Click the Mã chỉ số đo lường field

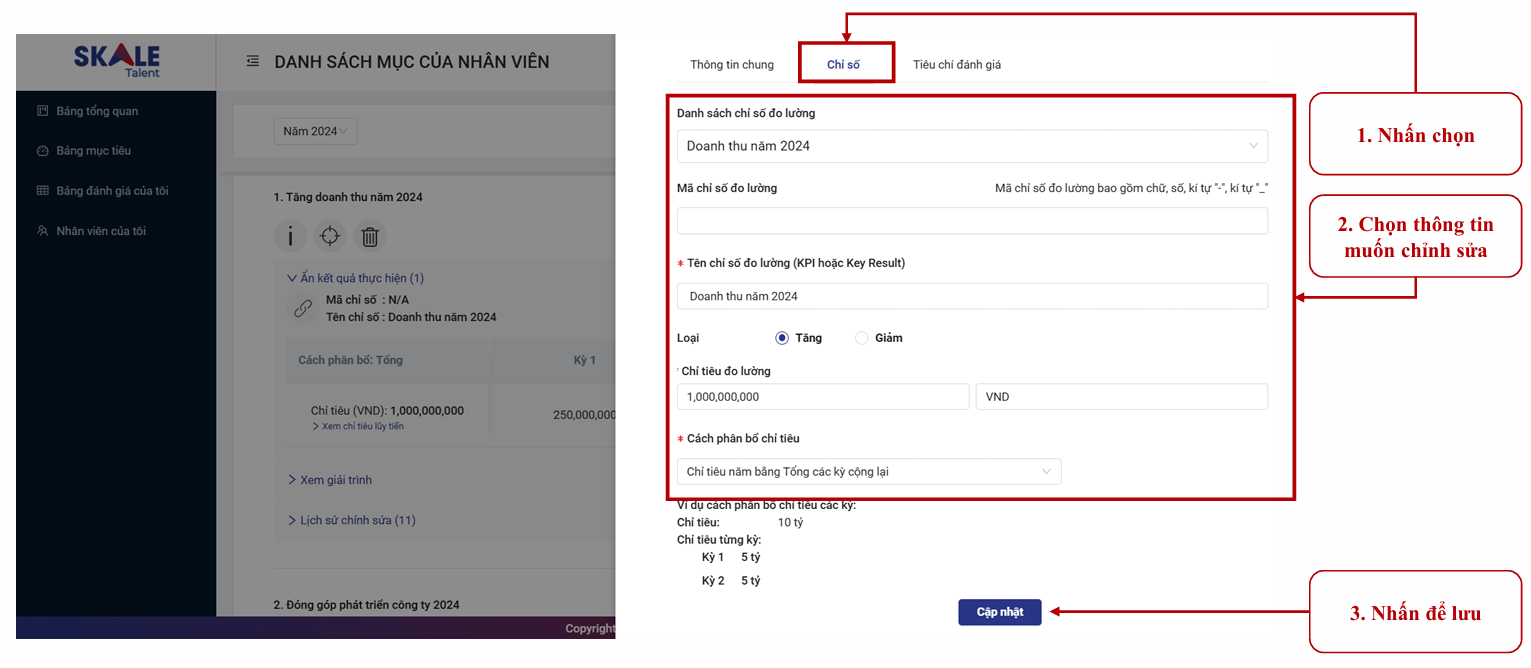[971, 221]
